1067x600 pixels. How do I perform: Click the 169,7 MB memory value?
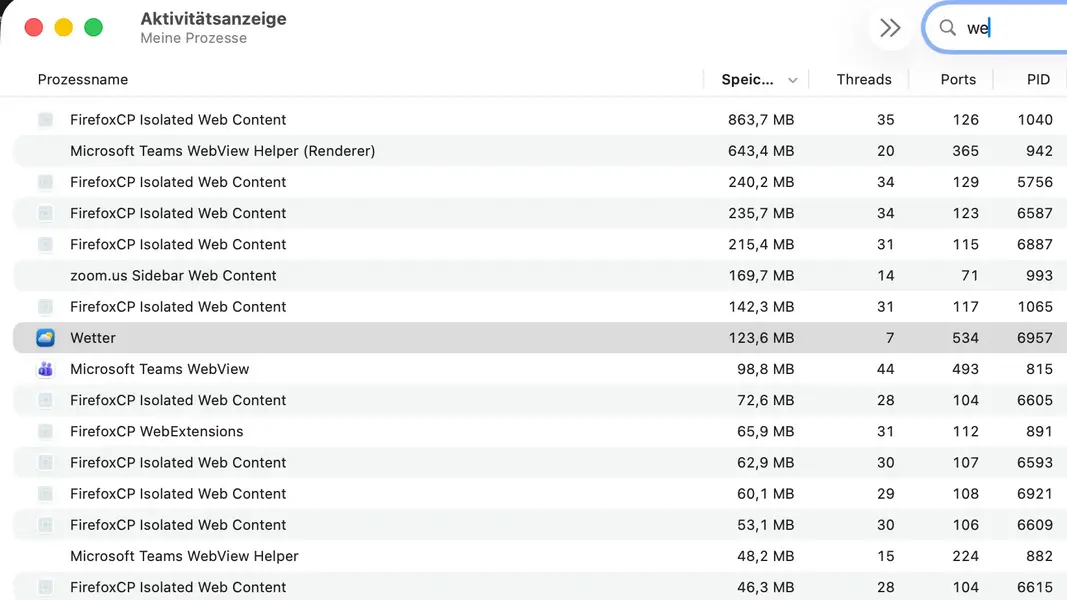[x=761, y=276]
